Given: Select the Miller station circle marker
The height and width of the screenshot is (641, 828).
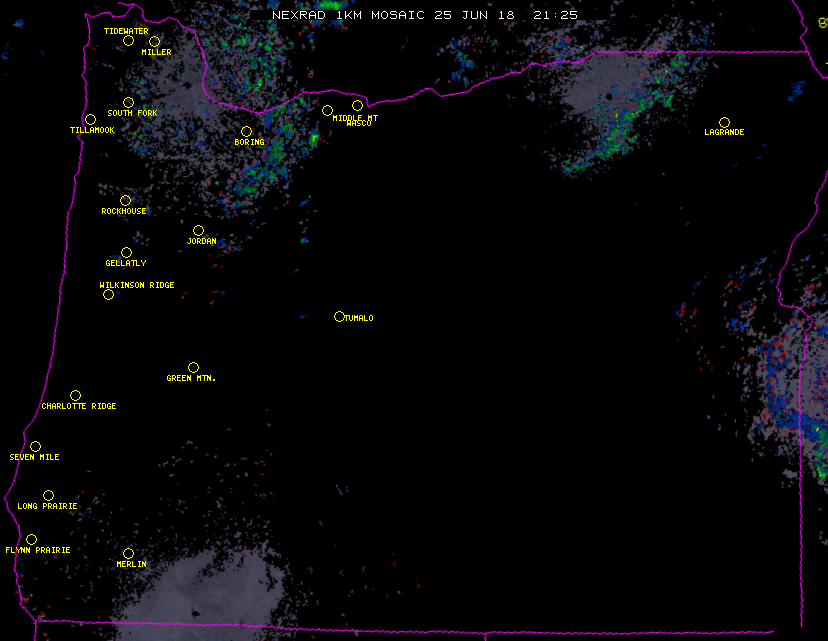Looking at the screenshot, I should [x=154, y=41].
